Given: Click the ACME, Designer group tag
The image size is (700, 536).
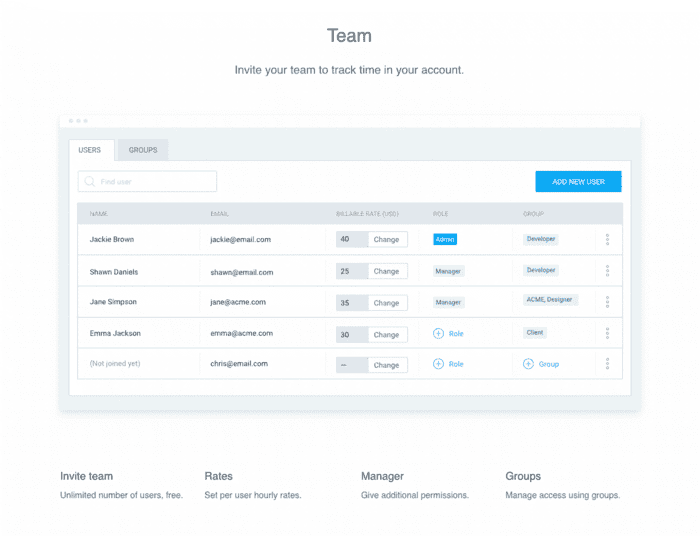Looking at the screenshot, I should pos(550,299).
